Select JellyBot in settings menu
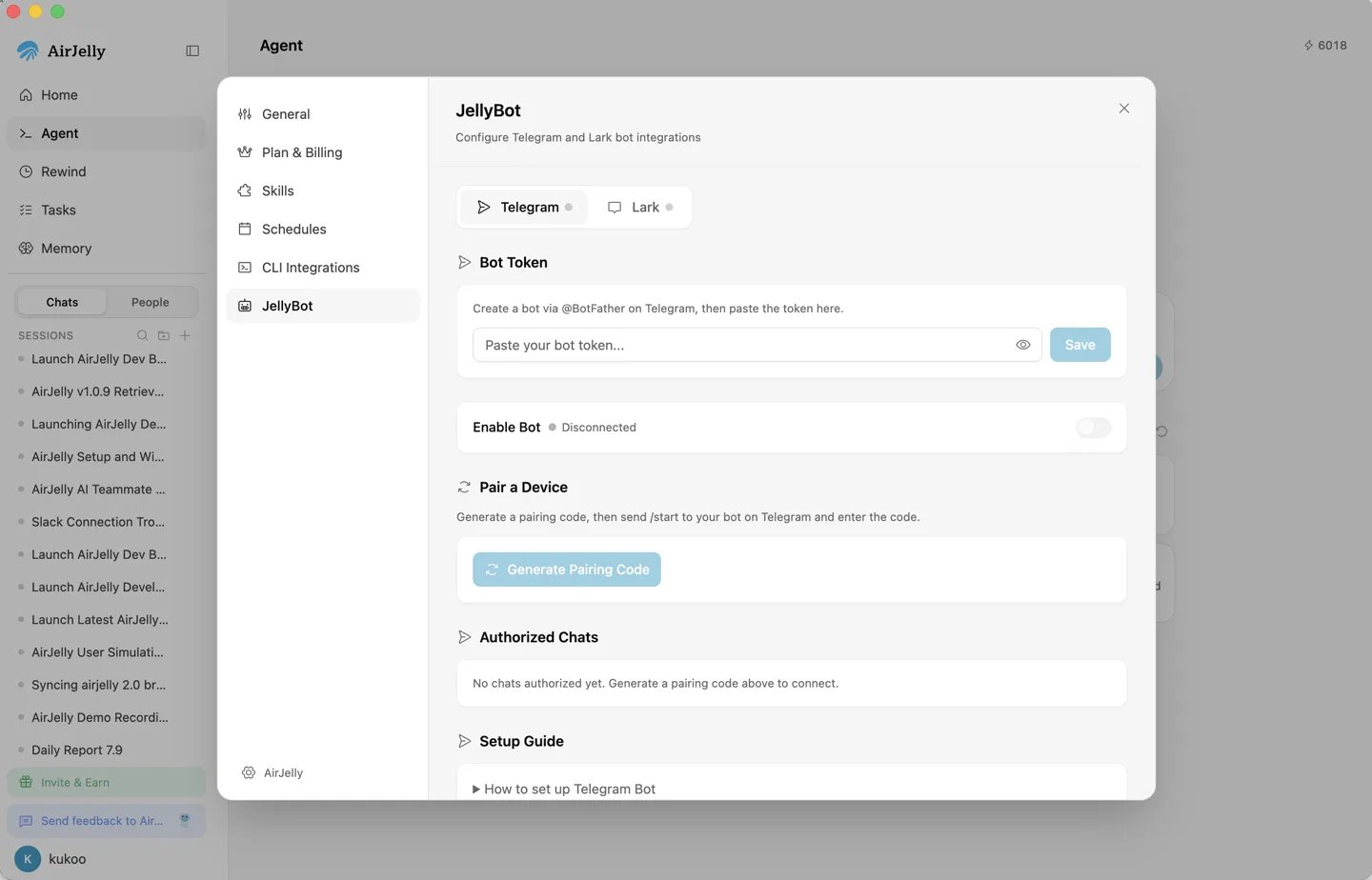Screen dimensions: 1372x880 click(323, 306)
